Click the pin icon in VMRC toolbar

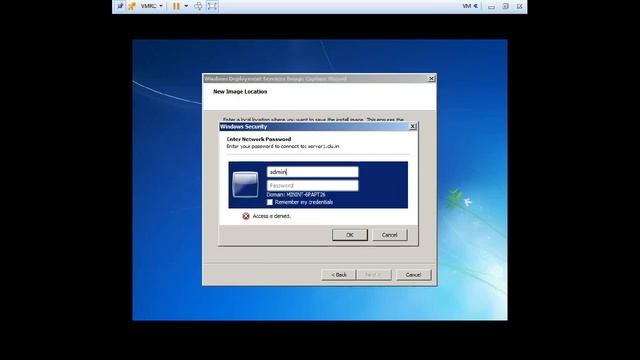tap(120, 6)
